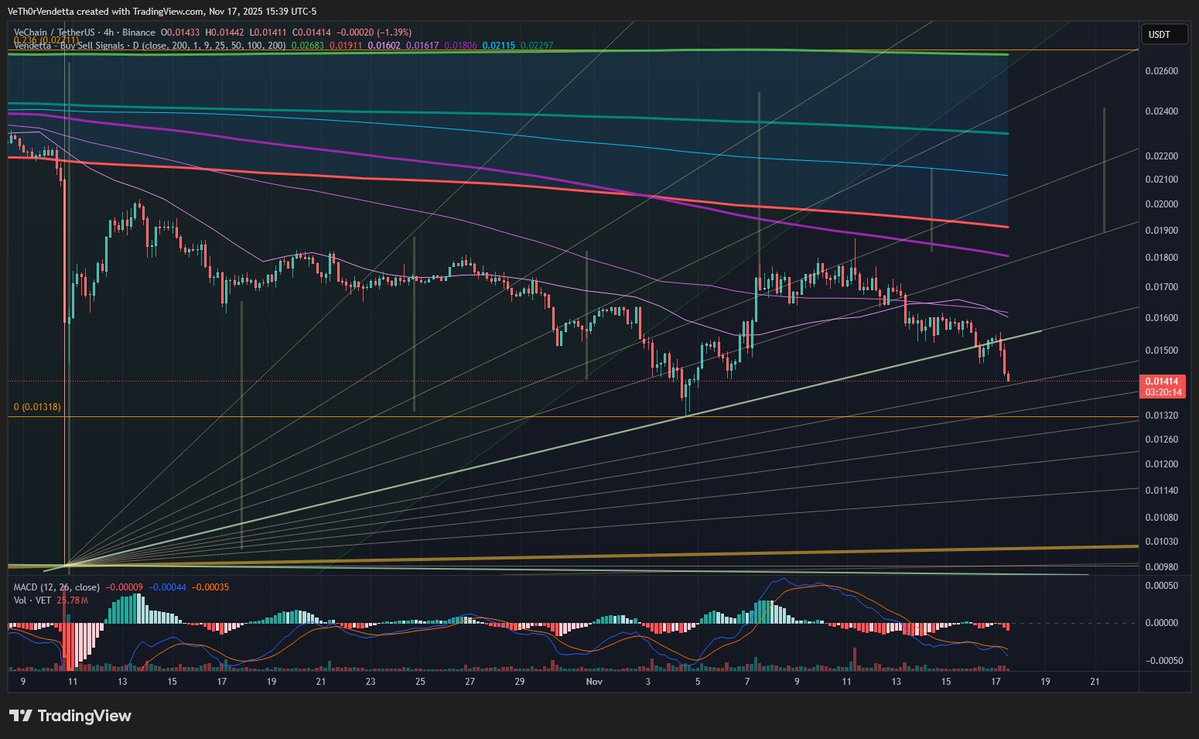Click the TradingView logo at the bottom
This screenshot has width=1199, height=739.
pos(70,716)
